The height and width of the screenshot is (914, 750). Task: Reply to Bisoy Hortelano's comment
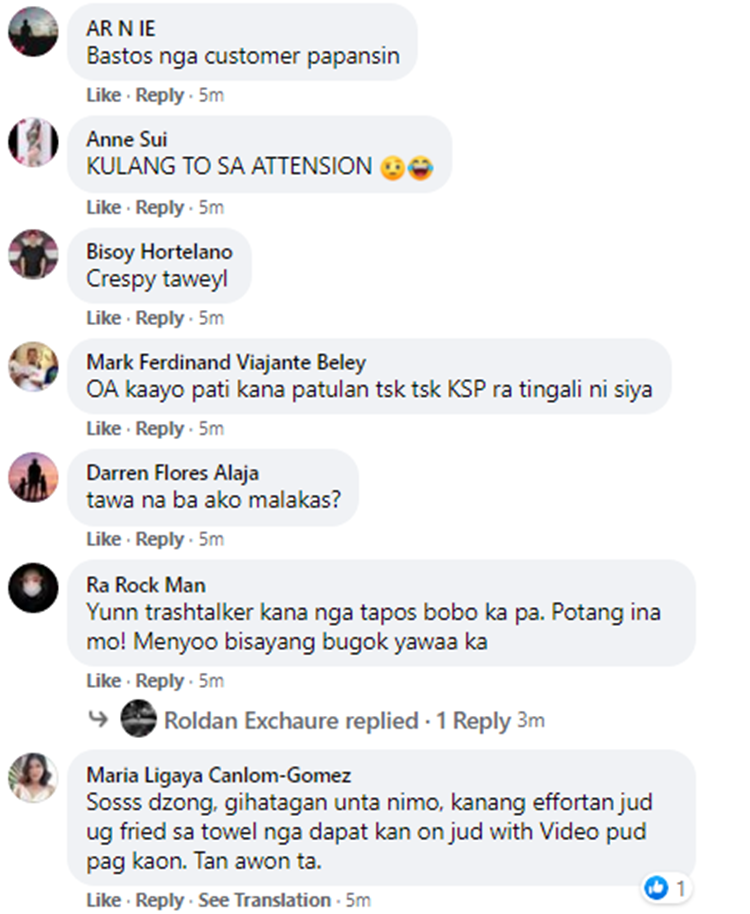[160, 319]
